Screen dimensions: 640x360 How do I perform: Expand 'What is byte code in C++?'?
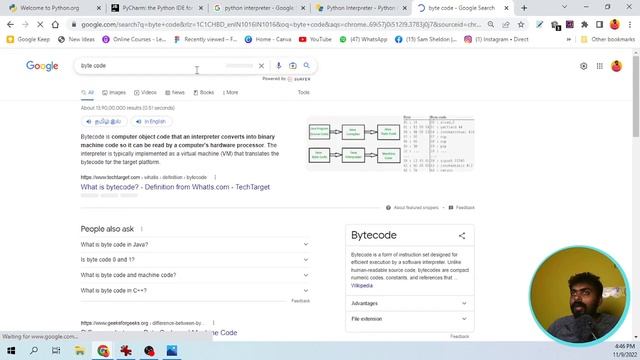click(x=195, y=291)
